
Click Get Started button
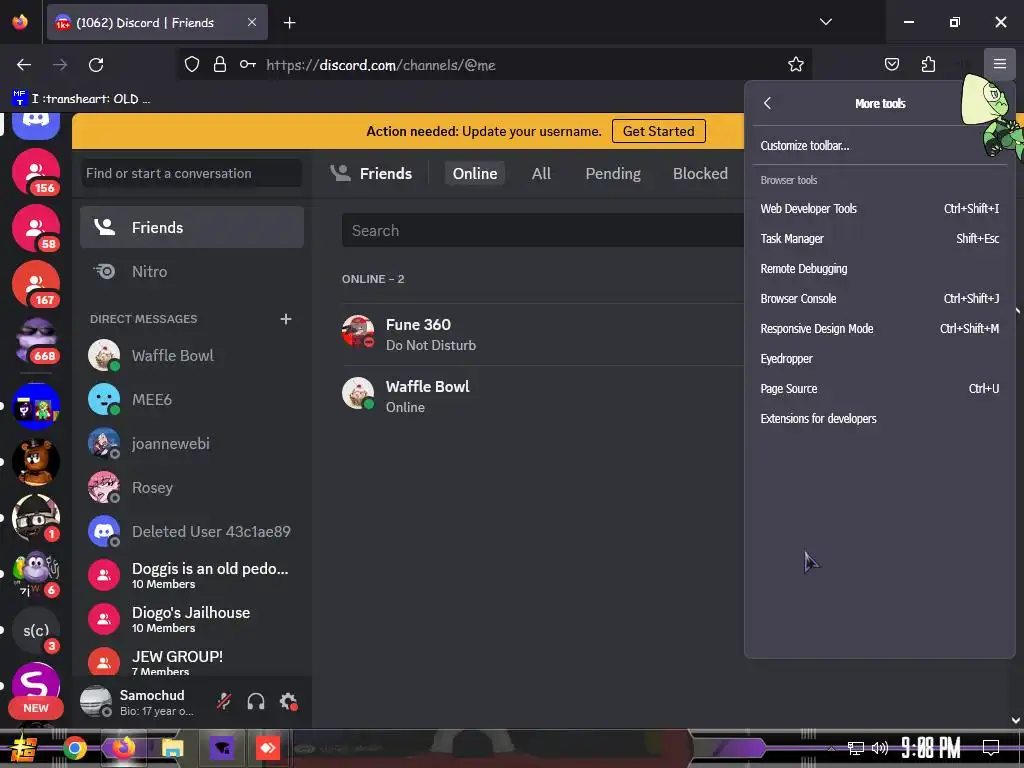pyautogui.click(x=658, y=131)
